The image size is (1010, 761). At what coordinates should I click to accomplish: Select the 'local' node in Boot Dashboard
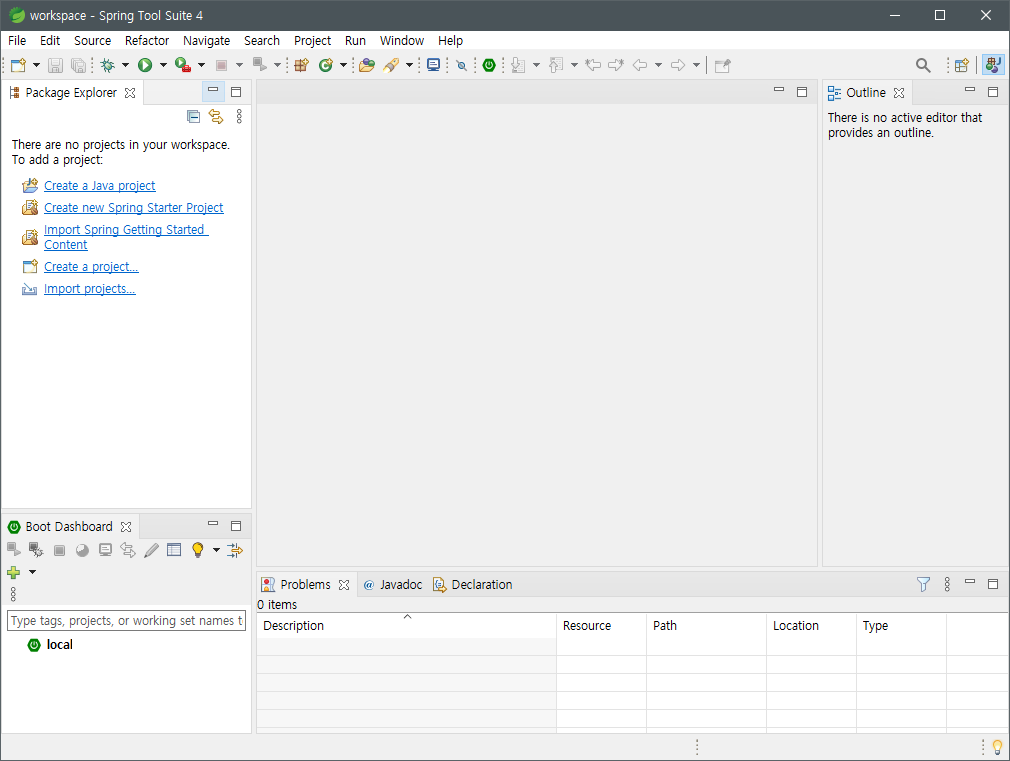coord(59,644)
